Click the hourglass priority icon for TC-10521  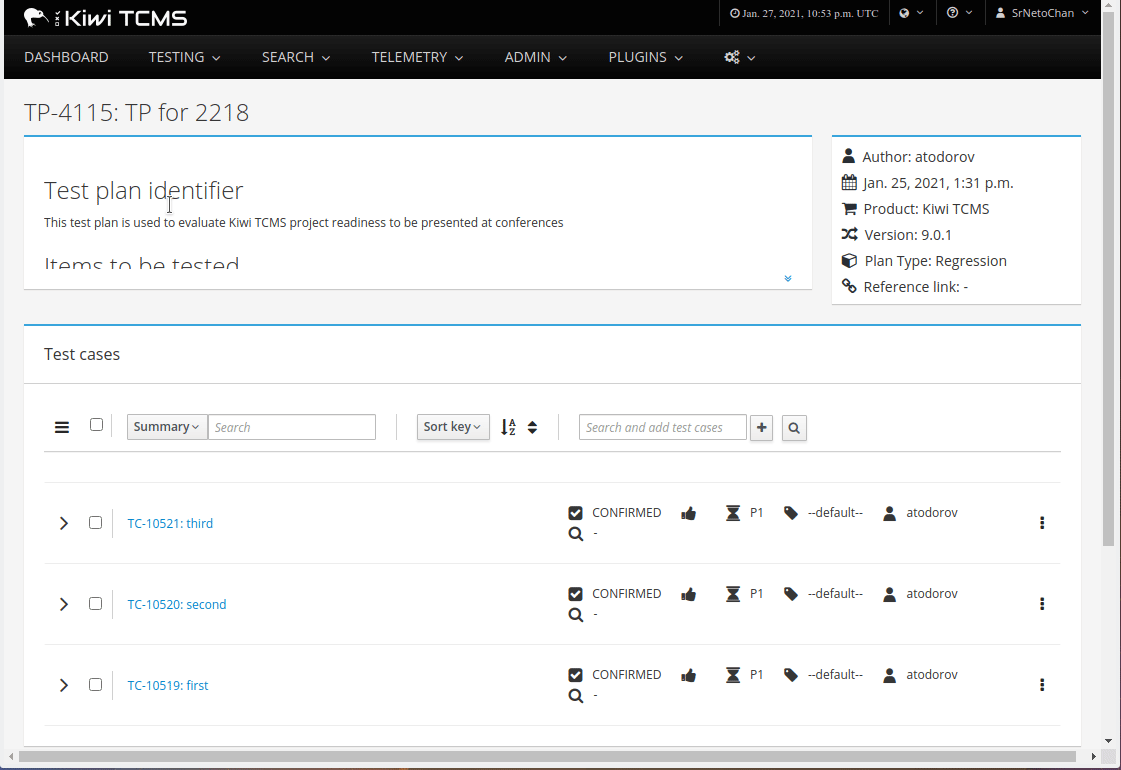point(733,513)
